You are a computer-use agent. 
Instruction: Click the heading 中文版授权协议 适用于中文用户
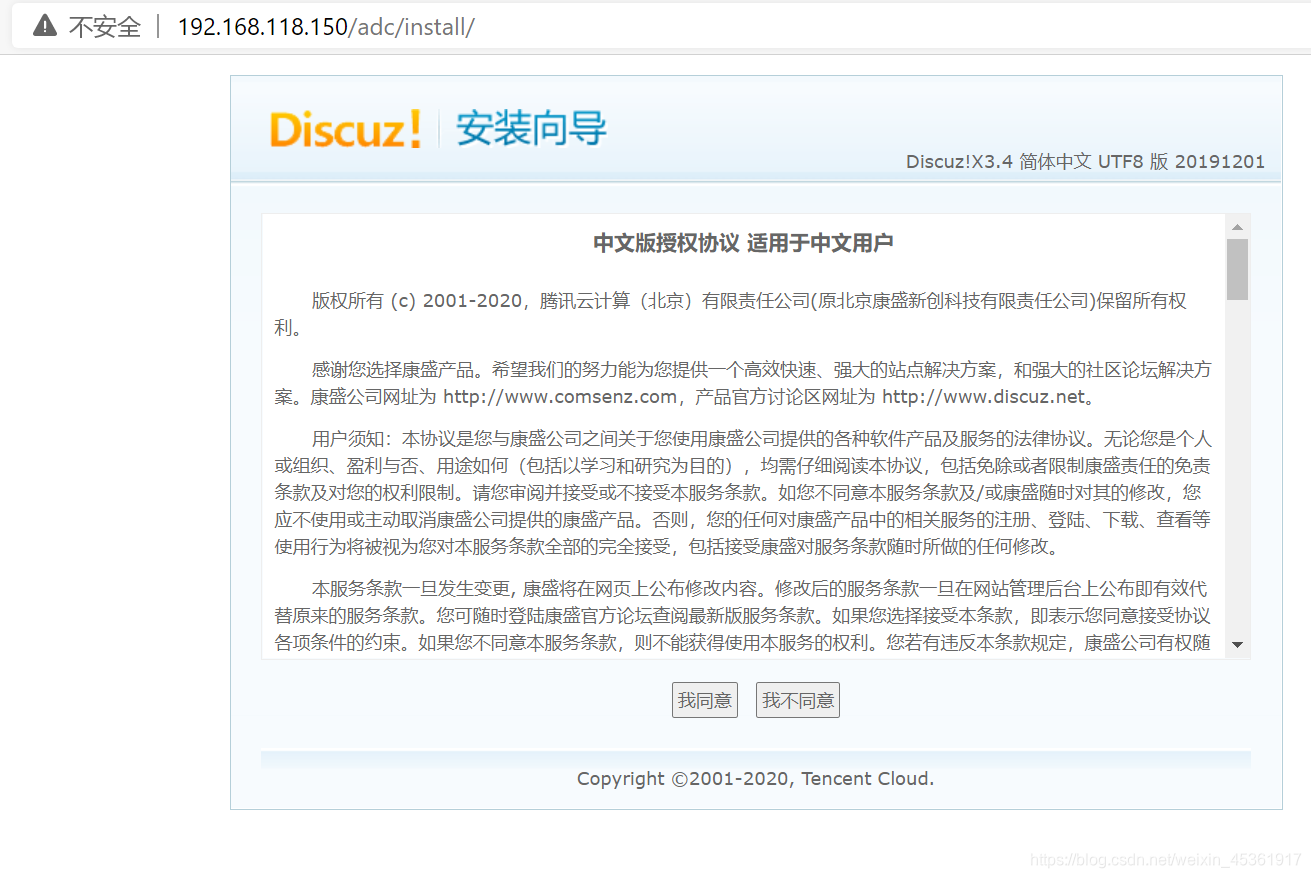pos(743,243)
